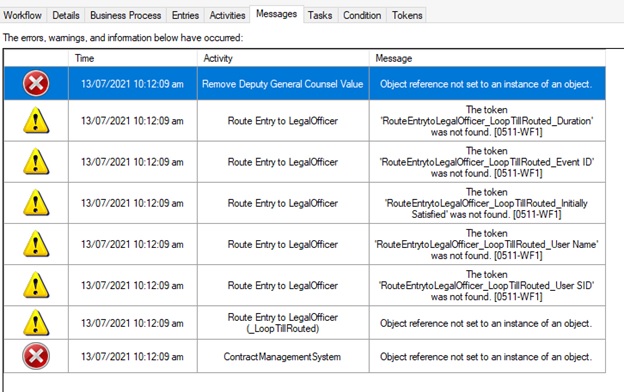Click the warning icon for _LoopTillRouted row

(36, 323)
